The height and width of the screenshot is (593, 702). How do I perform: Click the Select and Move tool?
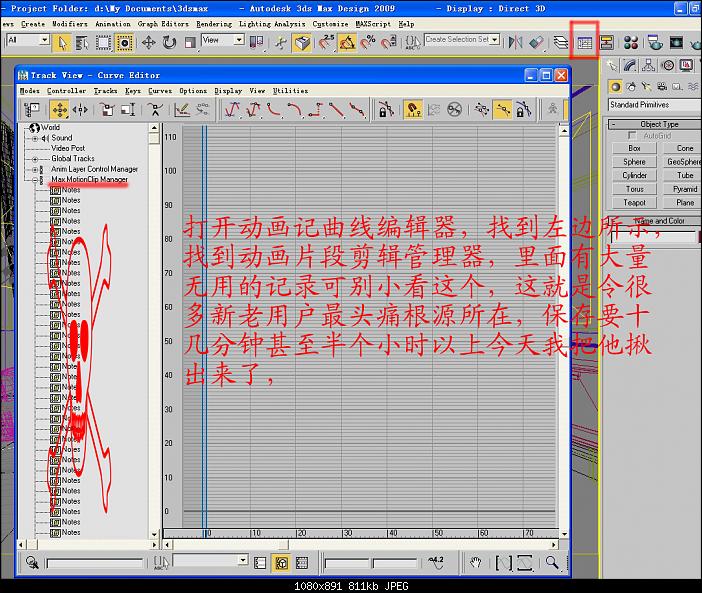(x=148, y=42)
